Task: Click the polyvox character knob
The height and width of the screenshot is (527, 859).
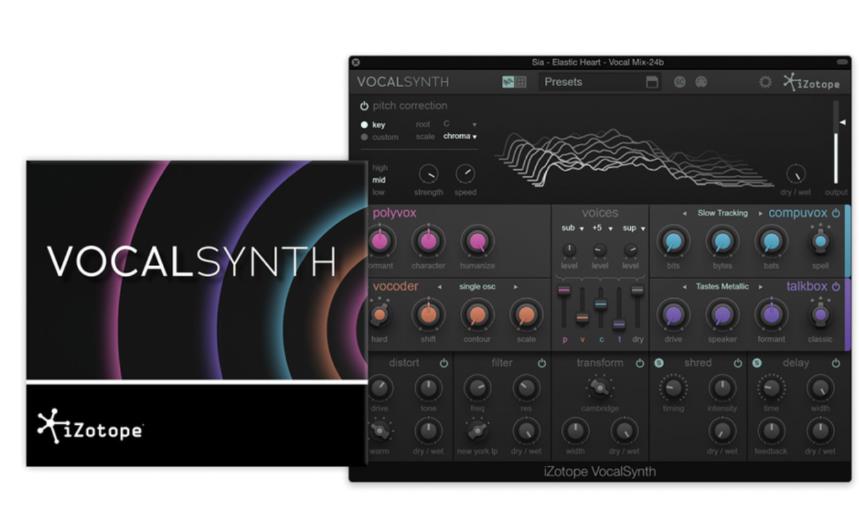Action: (428, 241)
